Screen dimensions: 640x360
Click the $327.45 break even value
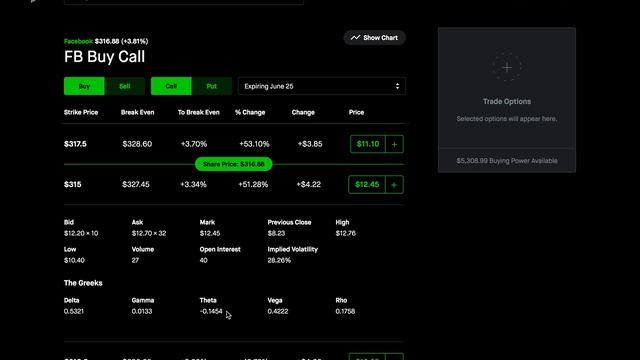(x=136, y=184)
